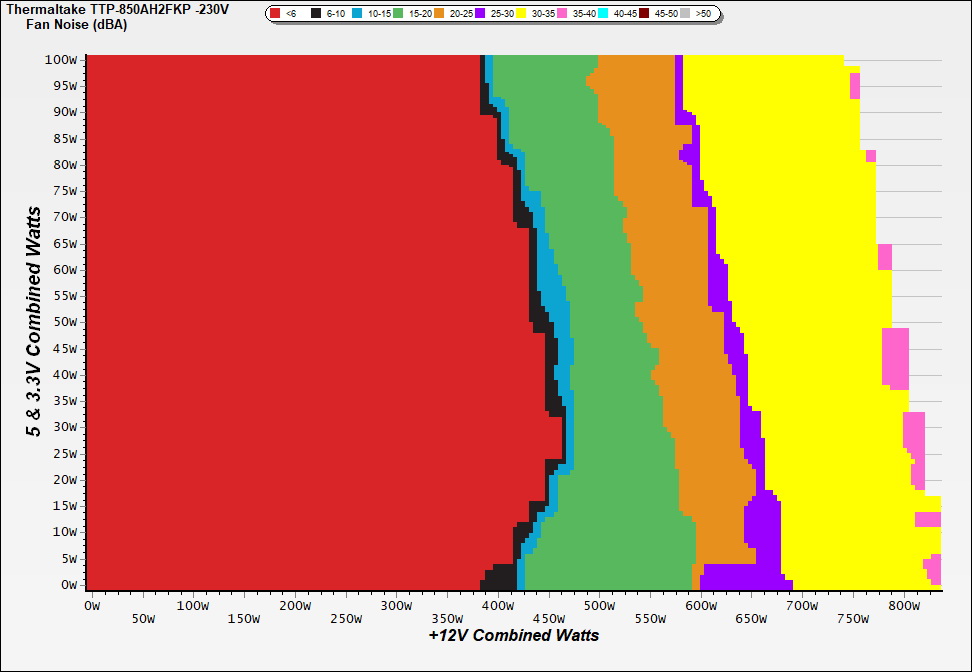Click the orange 20-25 legend swatch
Viewport: 972px width, 672px height.
click(x=439, y=14)
